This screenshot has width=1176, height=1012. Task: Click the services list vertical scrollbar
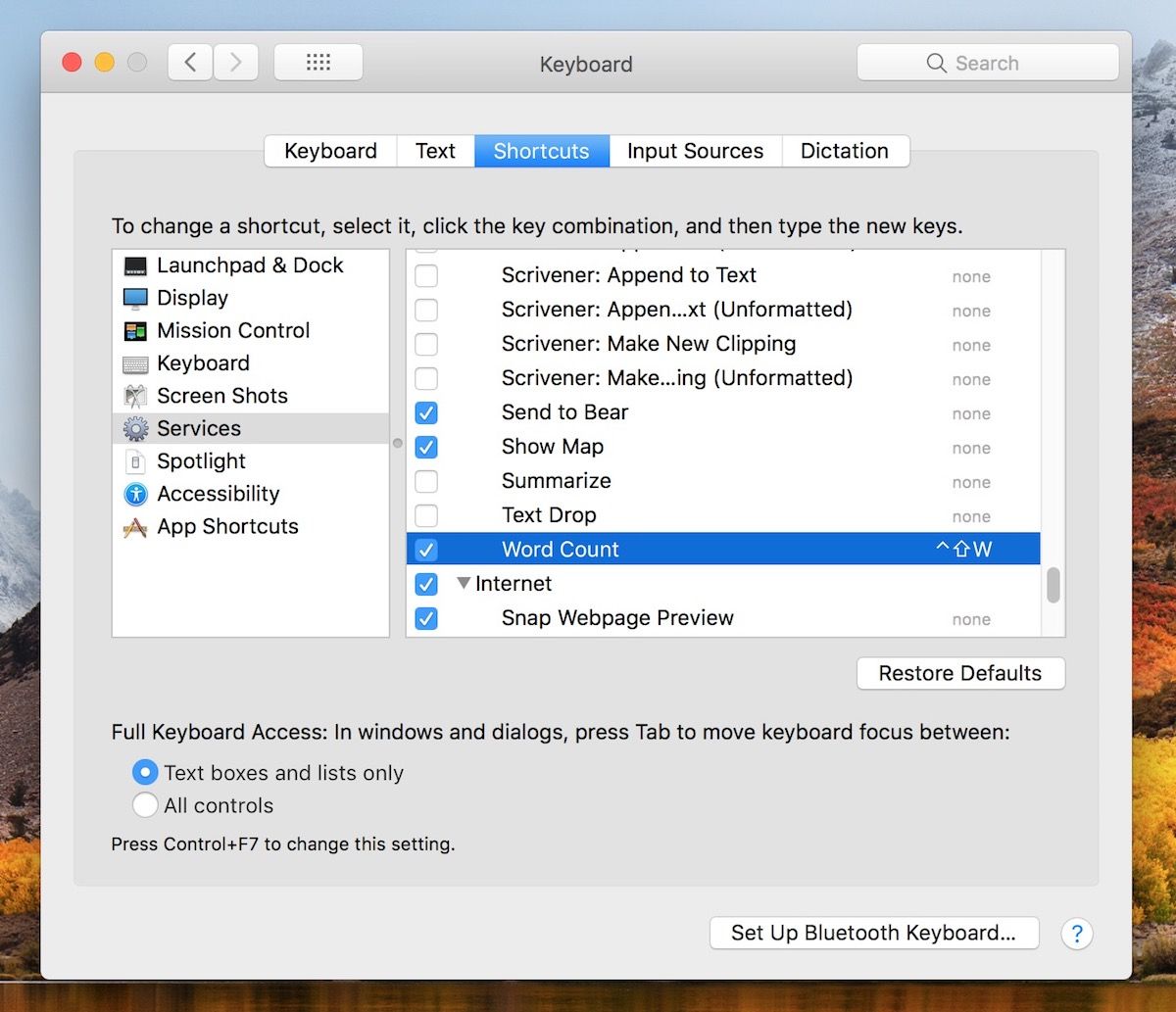pyautogui.click(x=1053, y=585)
